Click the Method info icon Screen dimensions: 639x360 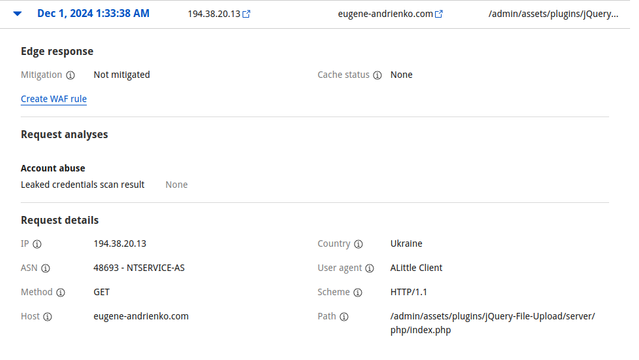coord(61,292)
